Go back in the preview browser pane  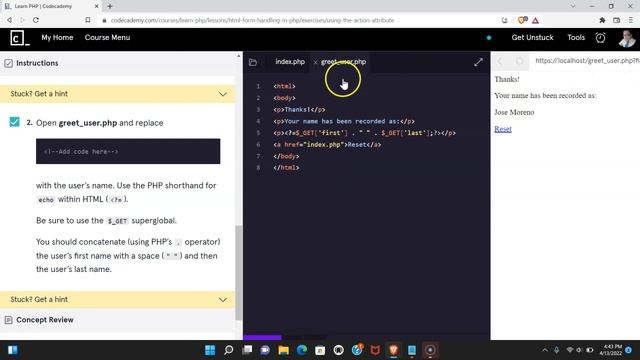click(500, 61)
